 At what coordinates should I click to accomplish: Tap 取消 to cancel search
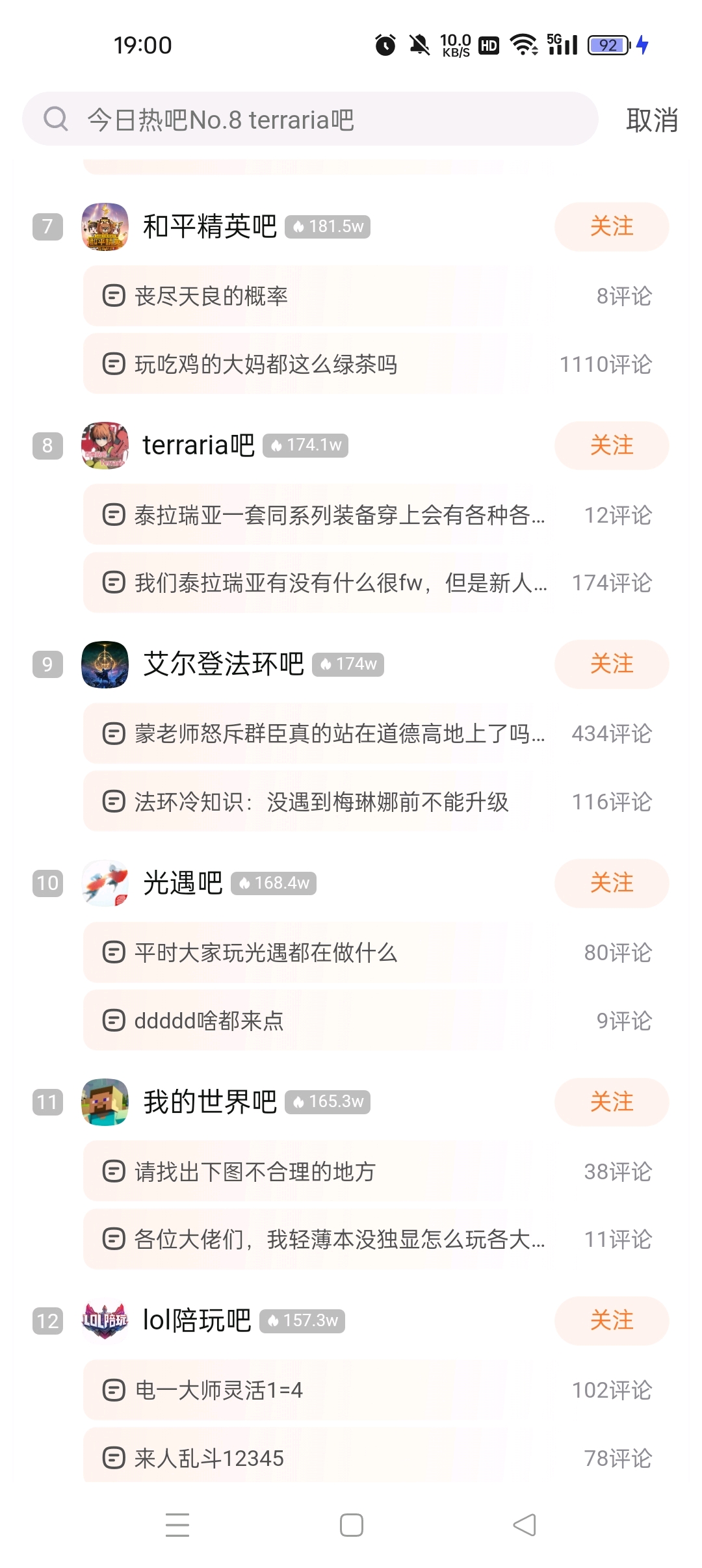click(652, 120)
